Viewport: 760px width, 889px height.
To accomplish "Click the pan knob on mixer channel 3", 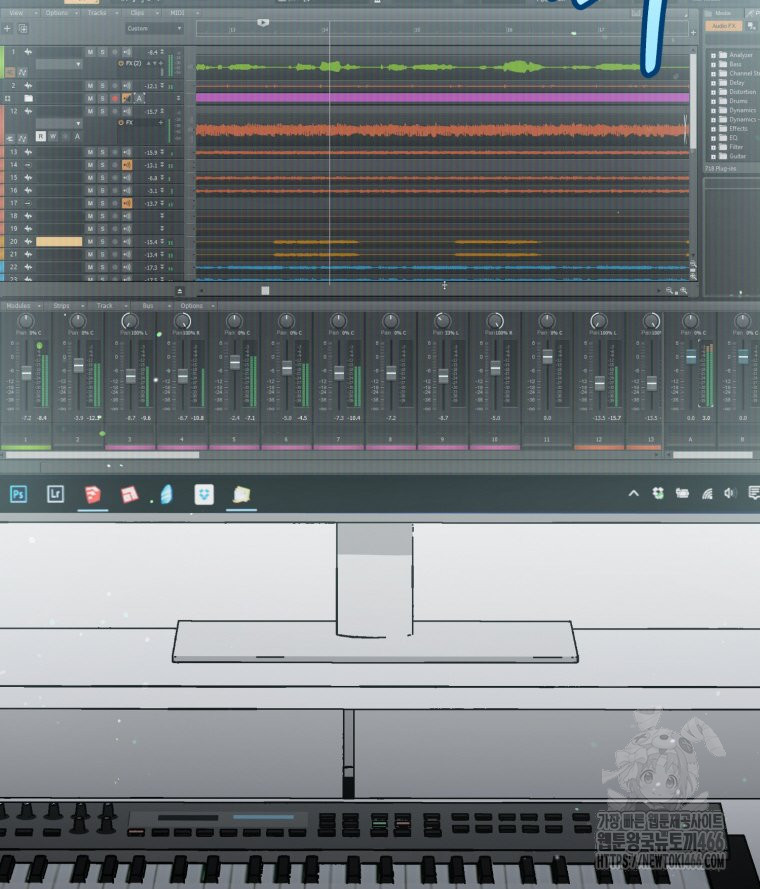I will [x=130, y=321].
